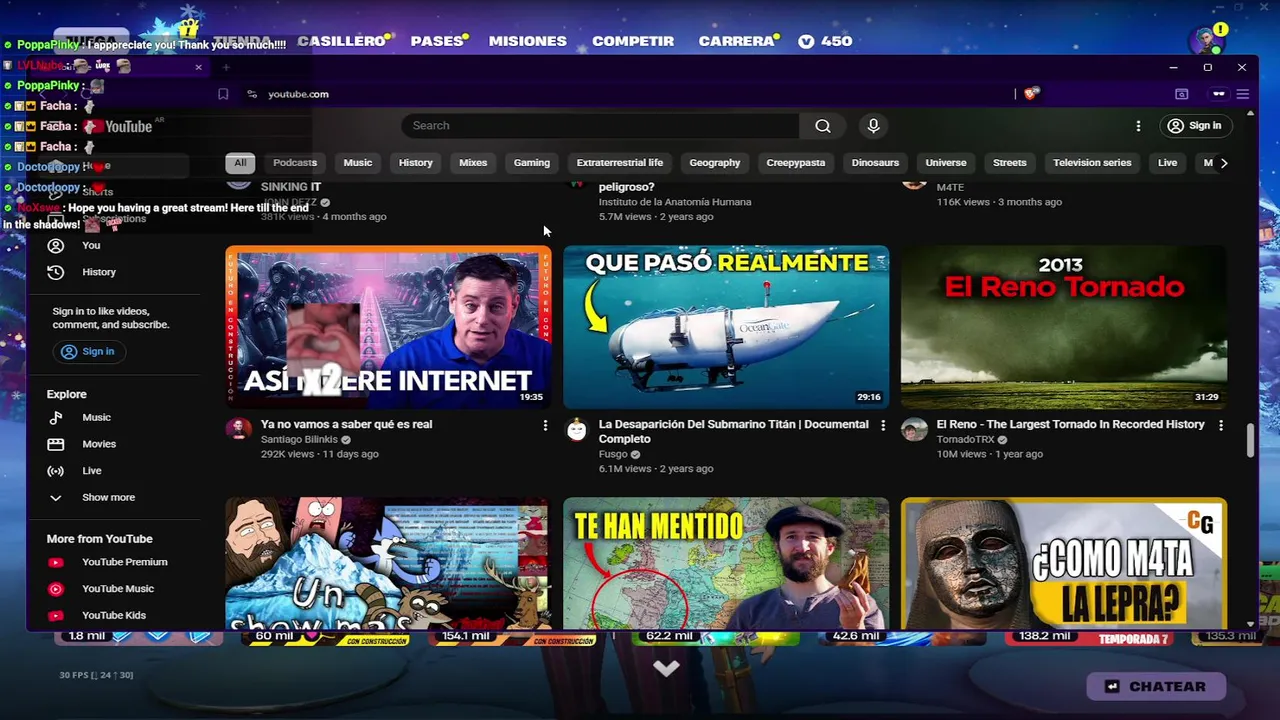Open 'El Reno - The Largest Tornado' title

click(1070, 425)
